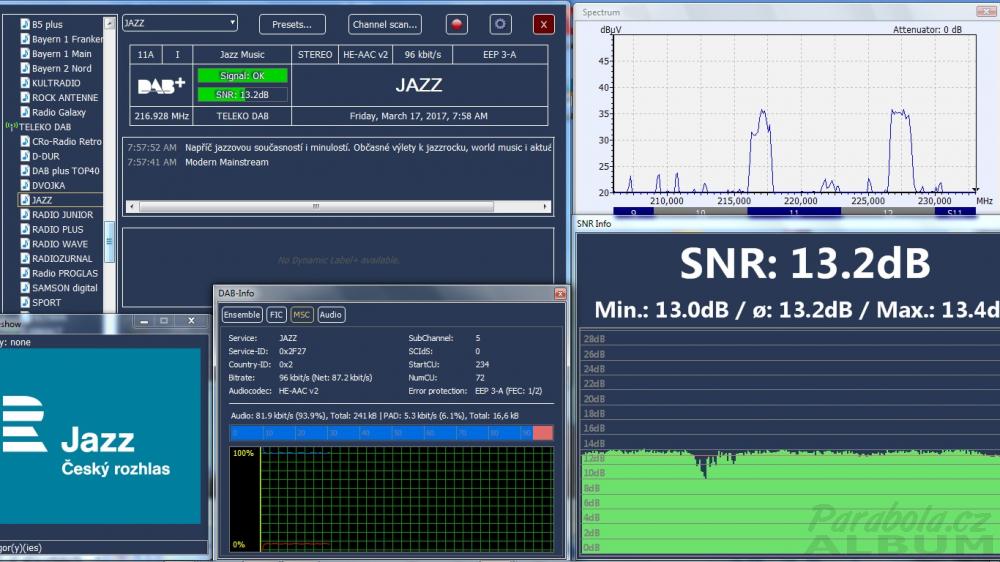Click music note icon beside B5 plus

pos(25,24)
